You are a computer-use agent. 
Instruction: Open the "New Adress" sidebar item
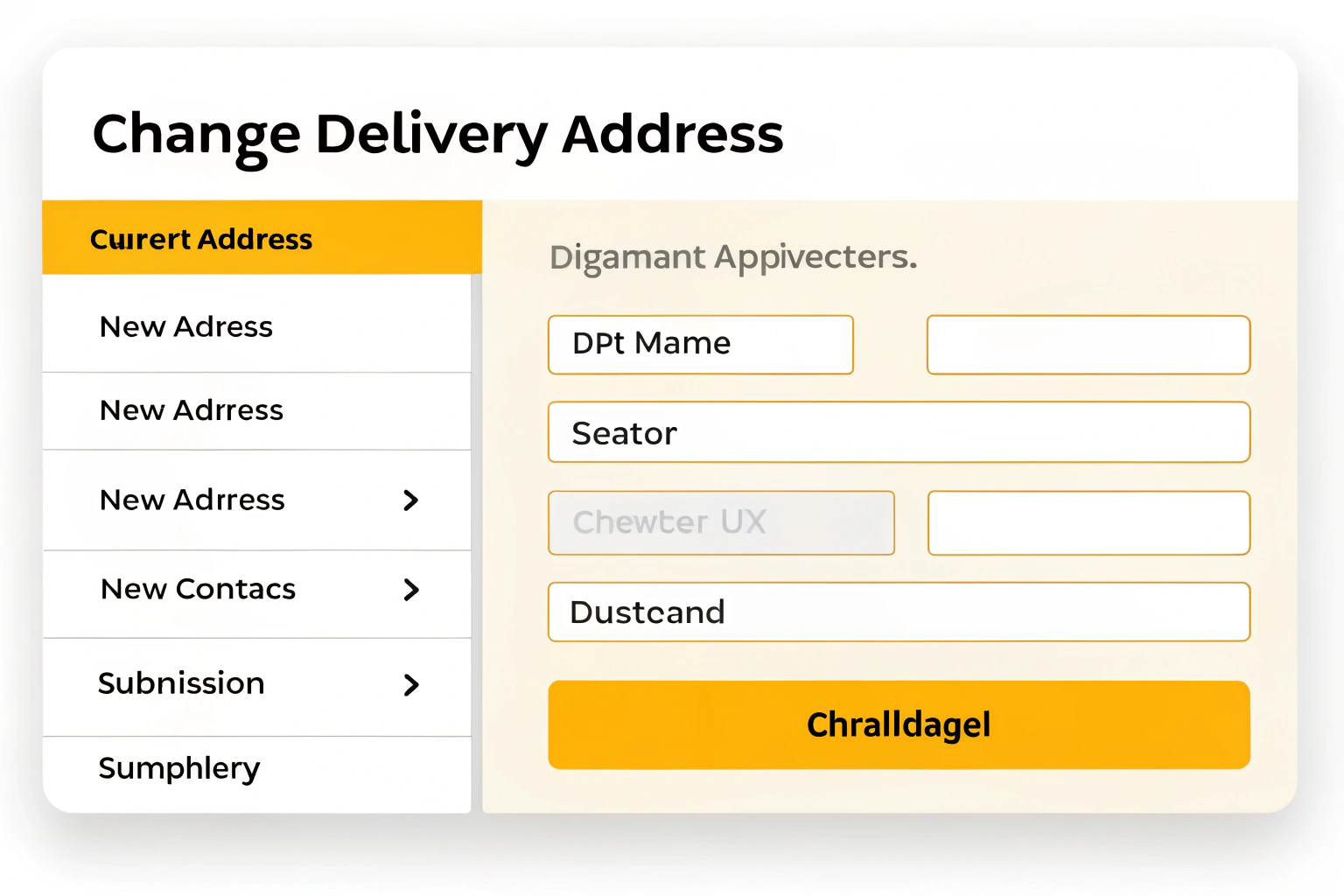186,326
